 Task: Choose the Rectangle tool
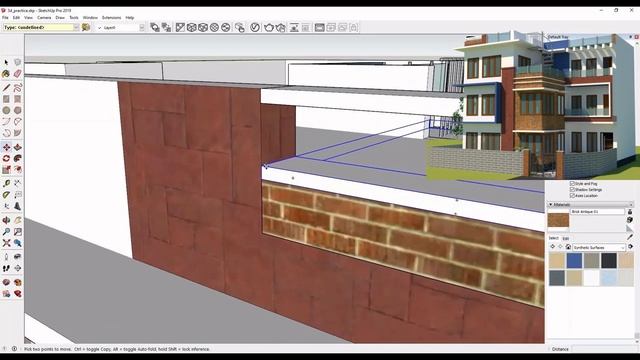(6, 99)
